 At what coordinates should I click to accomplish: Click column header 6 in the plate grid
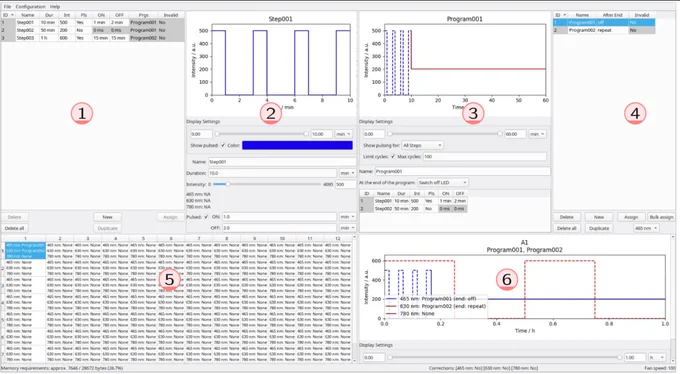pyautogui.click(x=171, y=239)
